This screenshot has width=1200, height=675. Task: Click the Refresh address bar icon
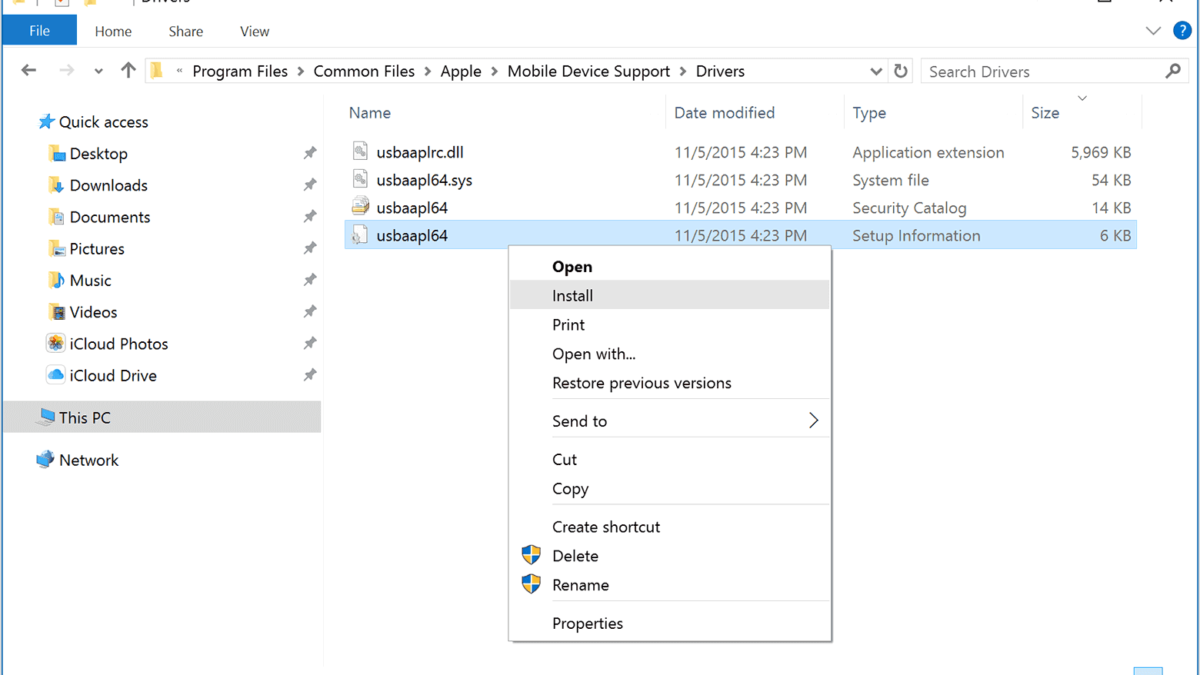pos(901,71)
